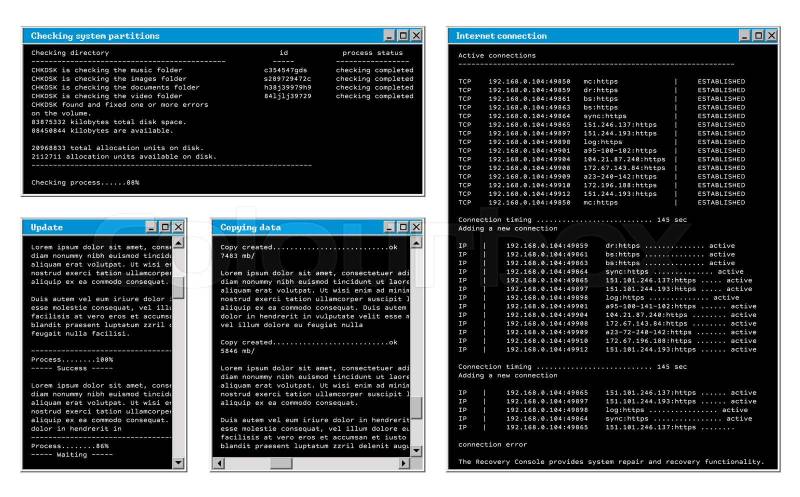Click the Copying data horizontal scrollbar thumb

pyautogui.click(x=281, y=463)
